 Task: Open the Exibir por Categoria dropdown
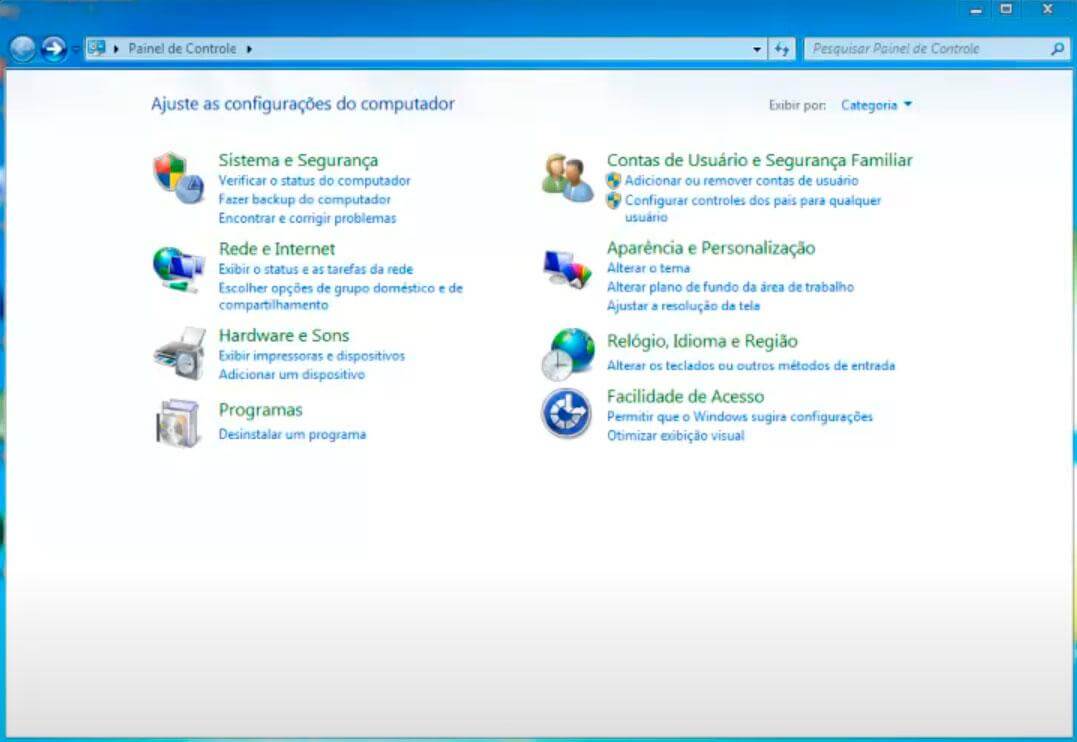[876, 105]
